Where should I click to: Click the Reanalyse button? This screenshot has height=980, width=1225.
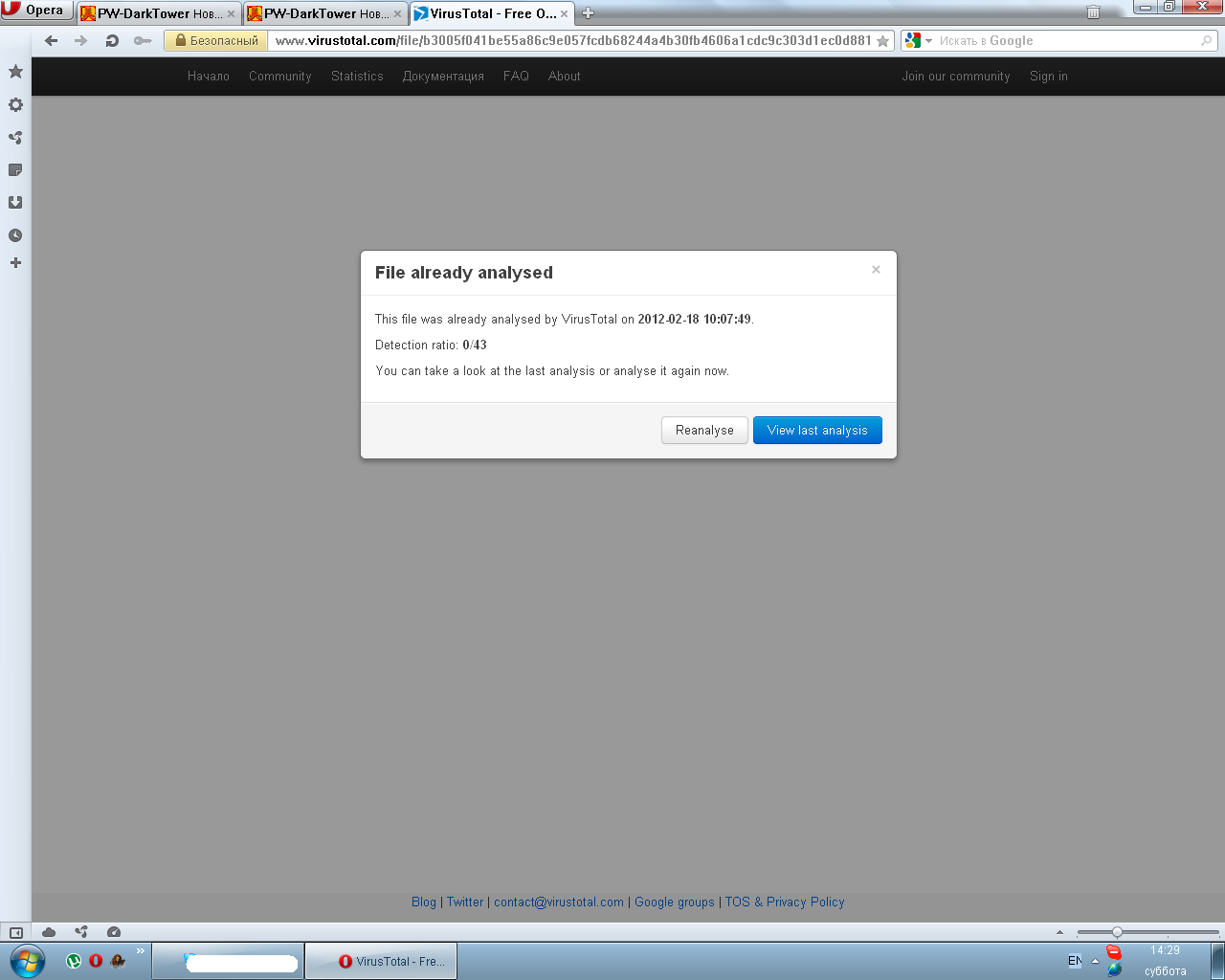click(704, 430)
